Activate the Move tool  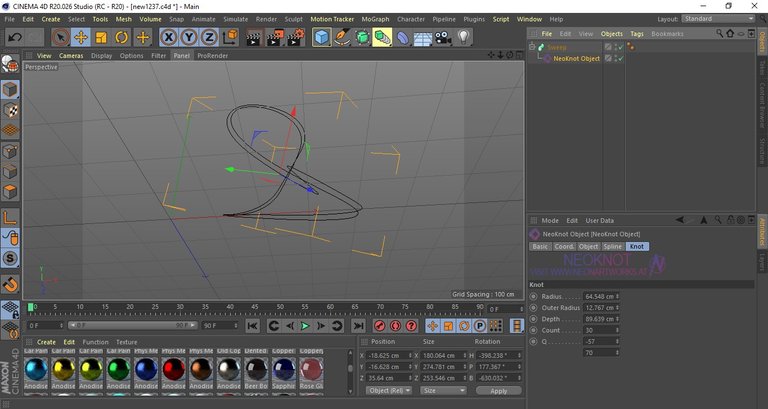(x=81, y=37)
